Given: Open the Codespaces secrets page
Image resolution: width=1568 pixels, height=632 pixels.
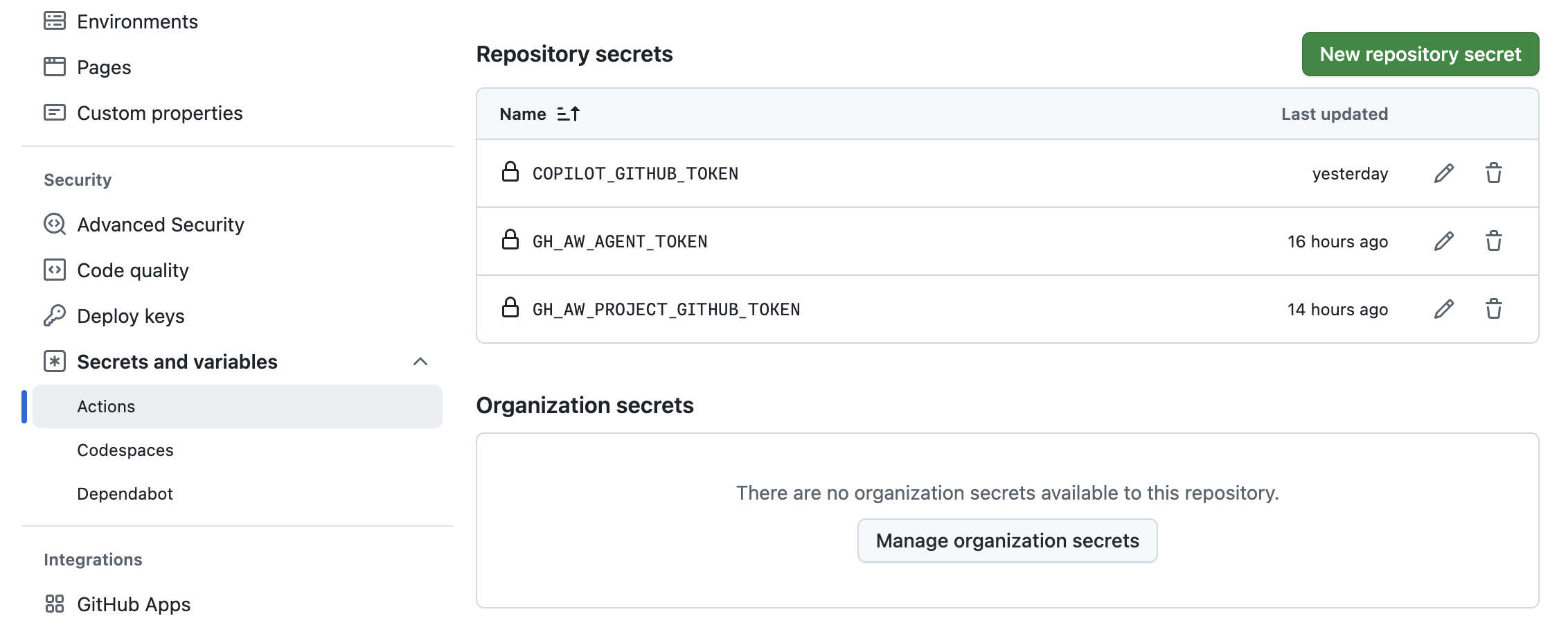Looking at the screenshot, I should [x=125, y=450].
